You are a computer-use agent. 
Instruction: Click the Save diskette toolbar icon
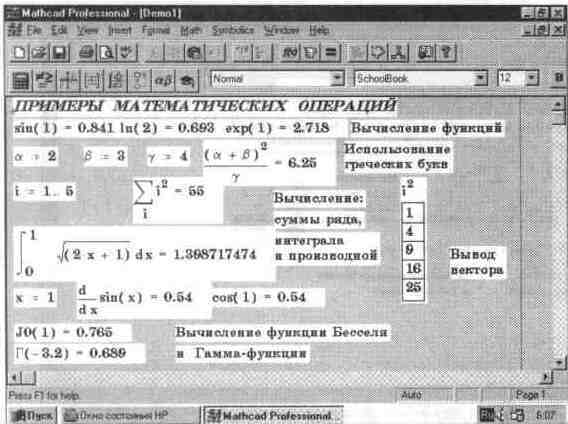tap(59, 53)
